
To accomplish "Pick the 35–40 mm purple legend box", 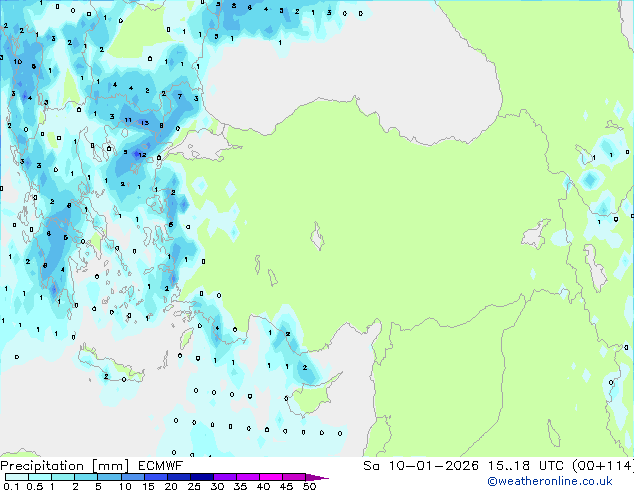I will pos(247,477).
